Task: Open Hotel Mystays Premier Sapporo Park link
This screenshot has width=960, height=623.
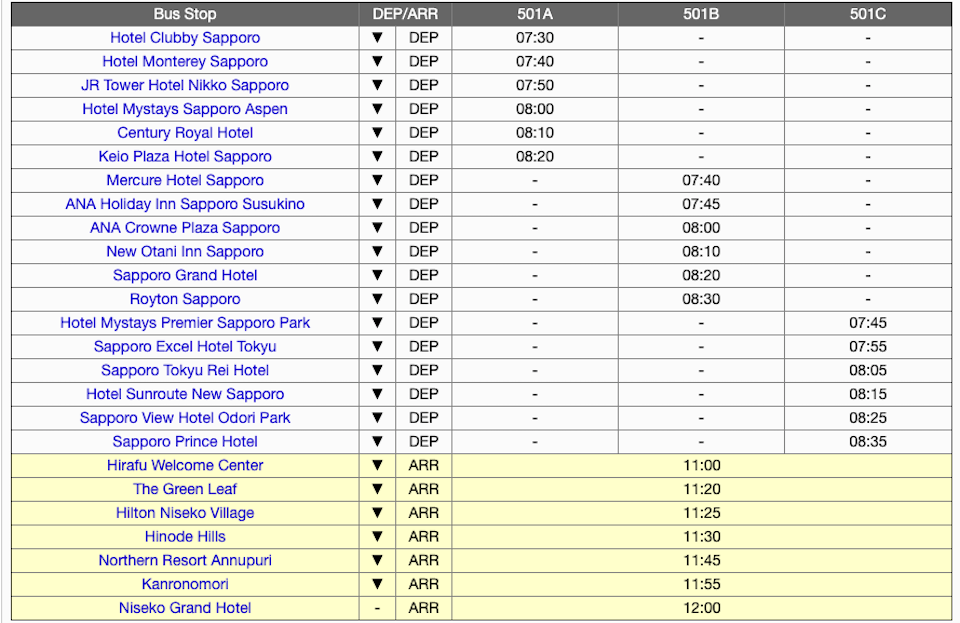Action: tap(185, 323)
